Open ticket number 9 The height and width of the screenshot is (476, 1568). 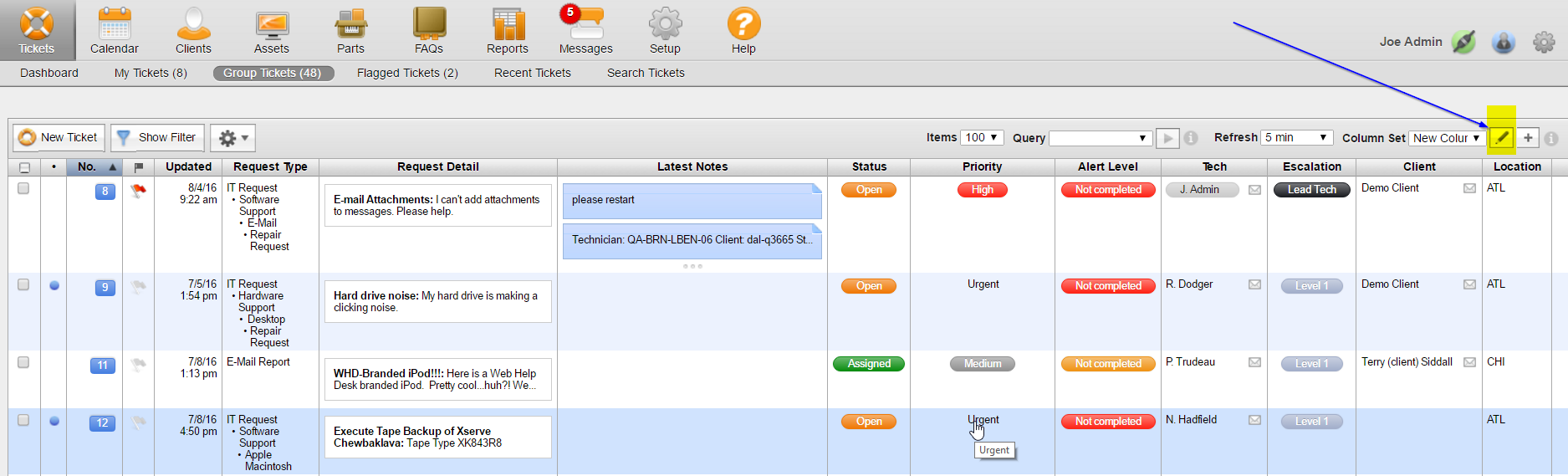click(x=105, y=288)
